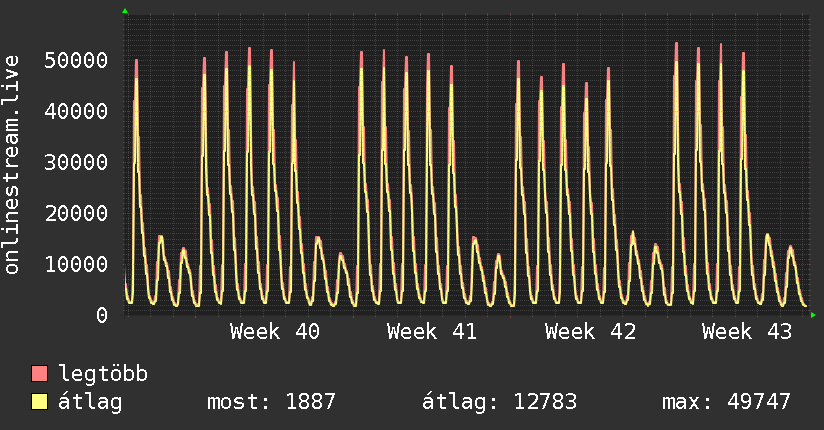The height and width of the screenshot is (430, 824).
Task: Click the pink legtöbb legend swatch
Action: pyautogui.click(x=39, y=373)
